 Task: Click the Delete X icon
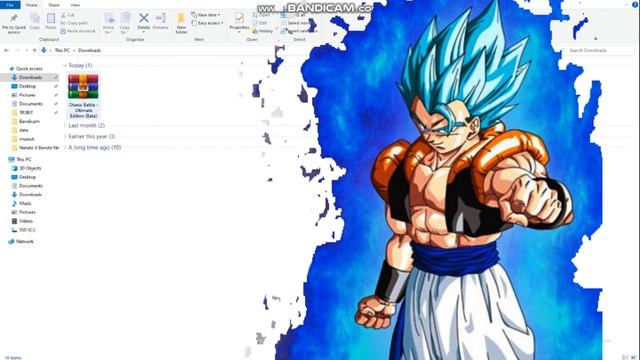click(144, 18)
